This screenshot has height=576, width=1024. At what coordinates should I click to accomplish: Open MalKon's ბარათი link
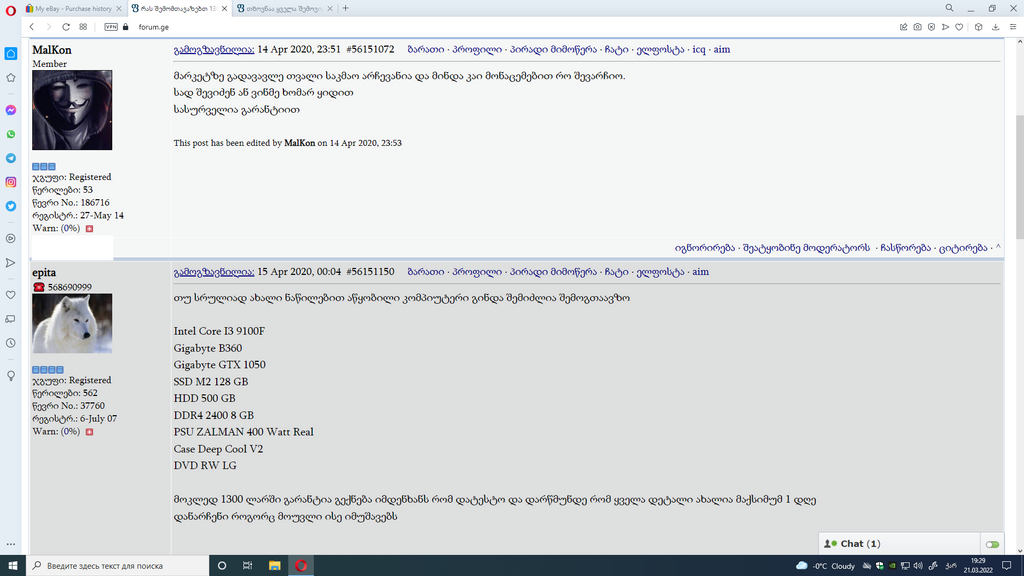coord(426,50)
